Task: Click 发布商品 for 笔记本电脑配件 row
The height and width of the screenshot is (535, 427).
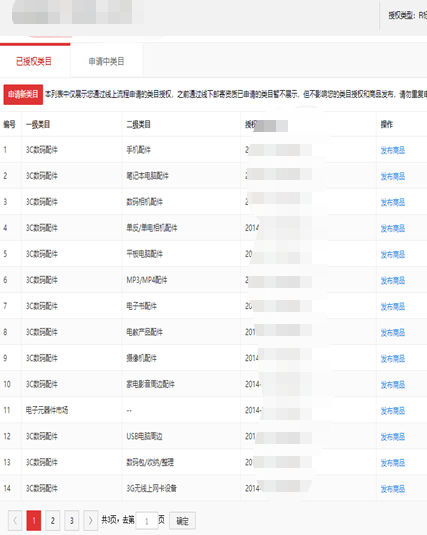Action: tap(393, 176)
